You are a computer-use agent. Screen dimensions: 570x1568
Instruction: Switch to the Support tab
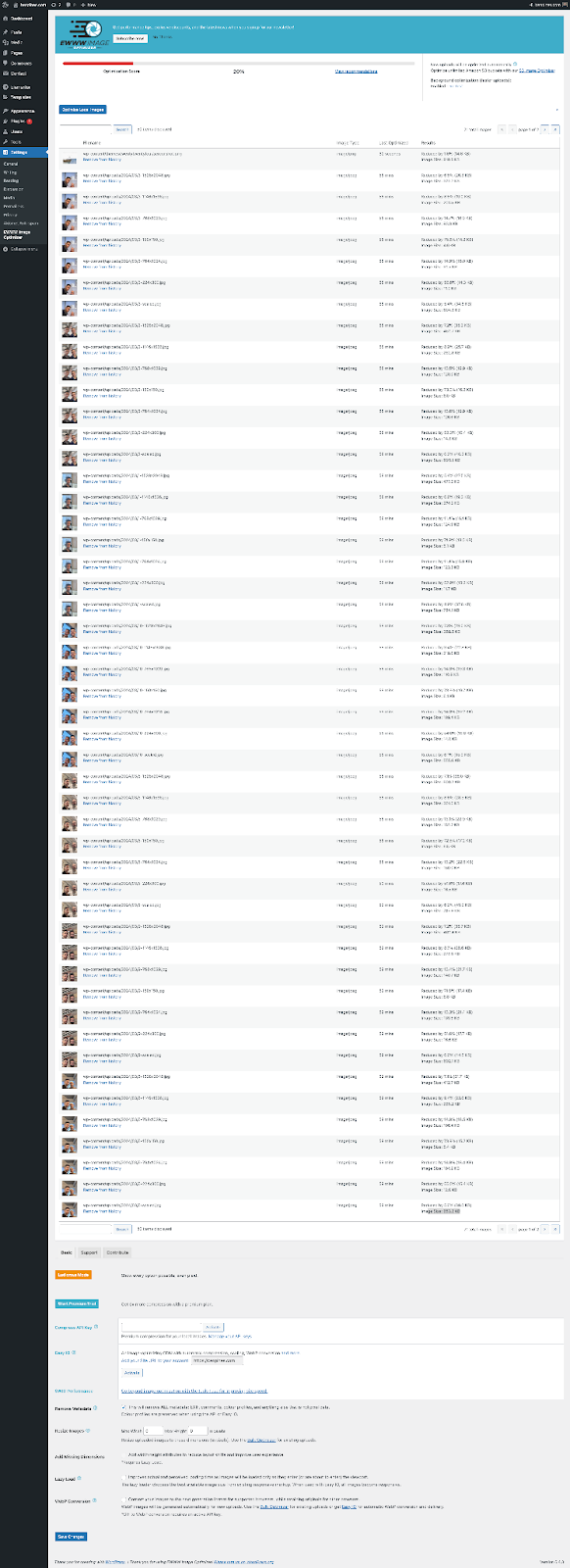89,1252
